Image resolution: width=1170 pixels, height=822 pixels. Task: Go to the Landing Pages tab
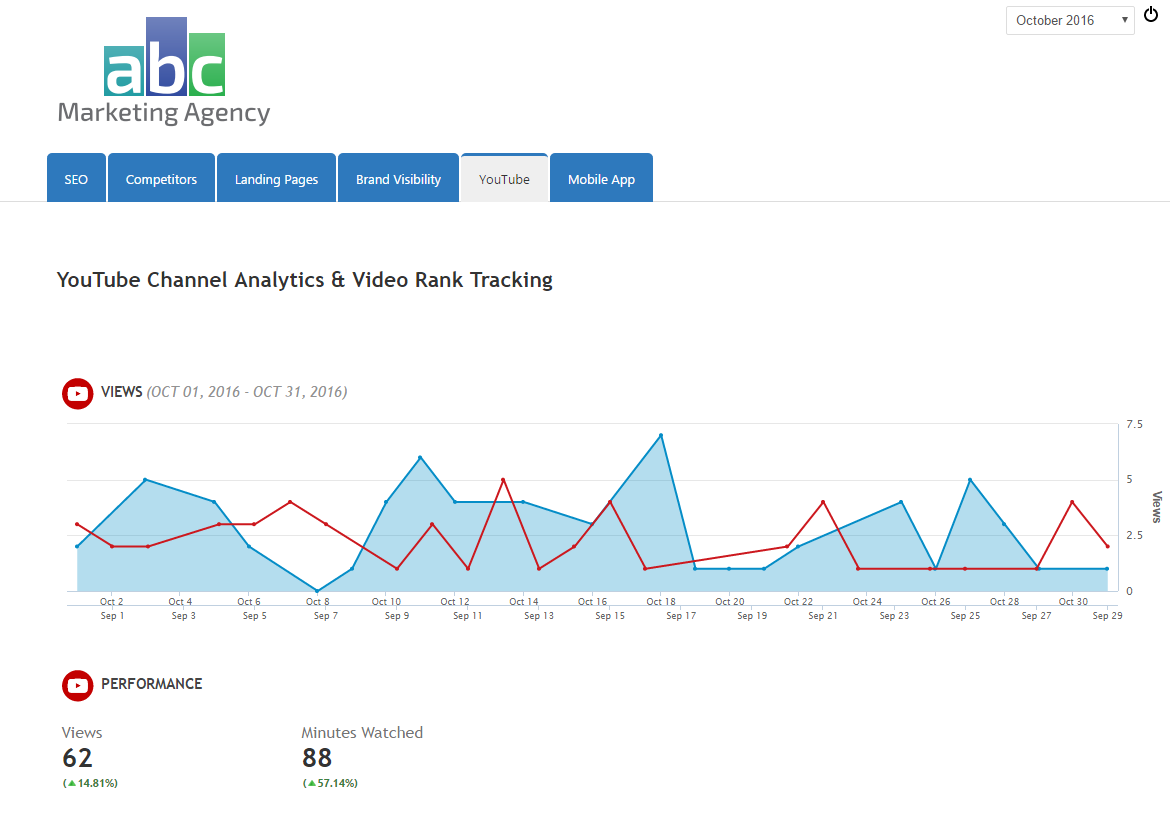point(276,179)
